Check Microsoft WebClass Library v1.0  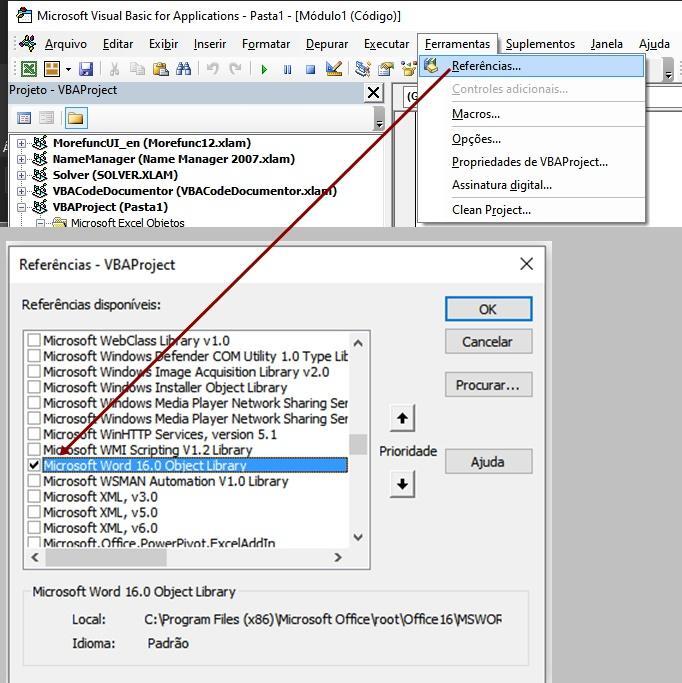pyautogui.click(x=34, y=340)
